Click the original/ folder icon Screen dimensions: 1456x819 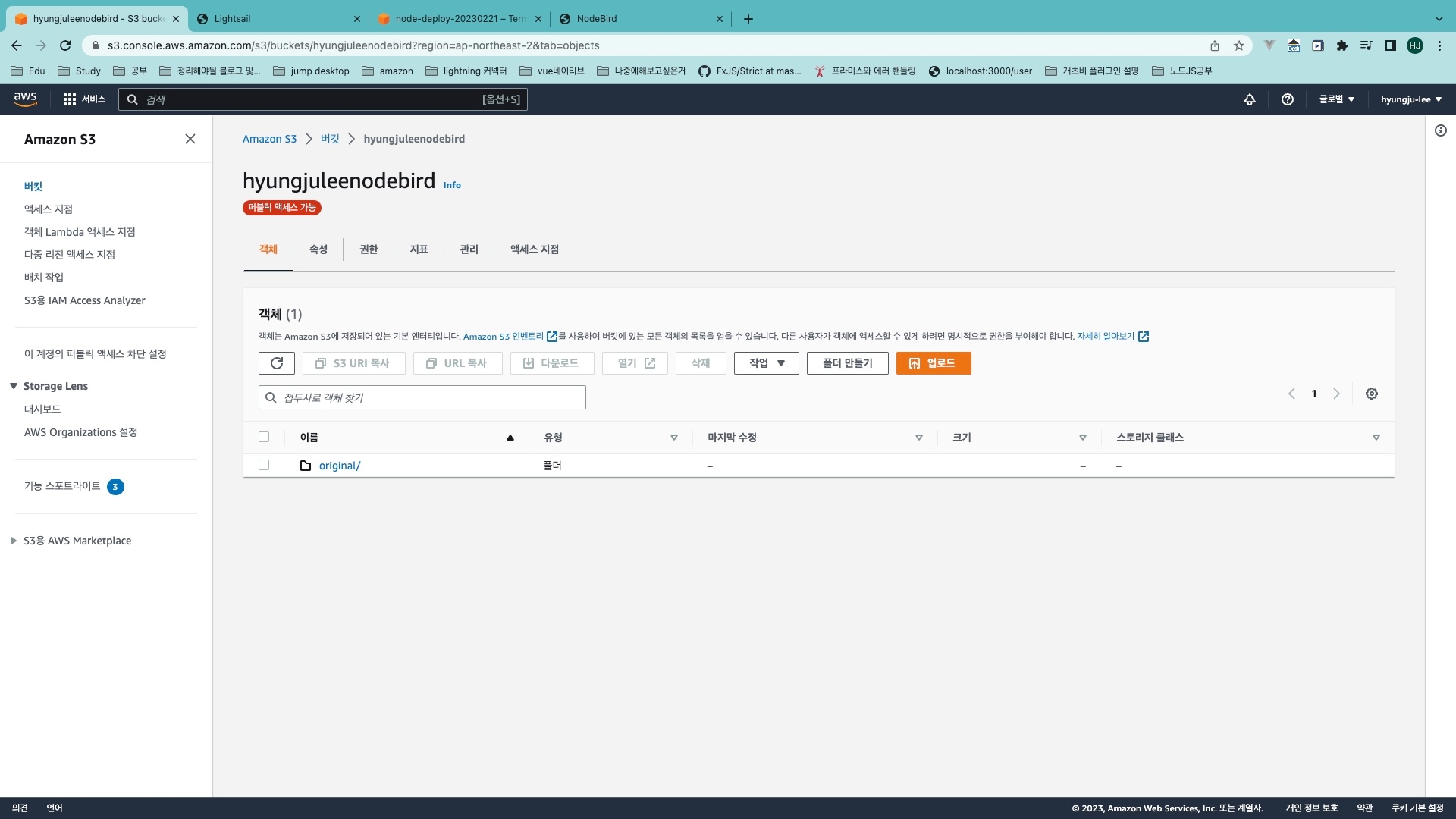[x=306, y=466]
